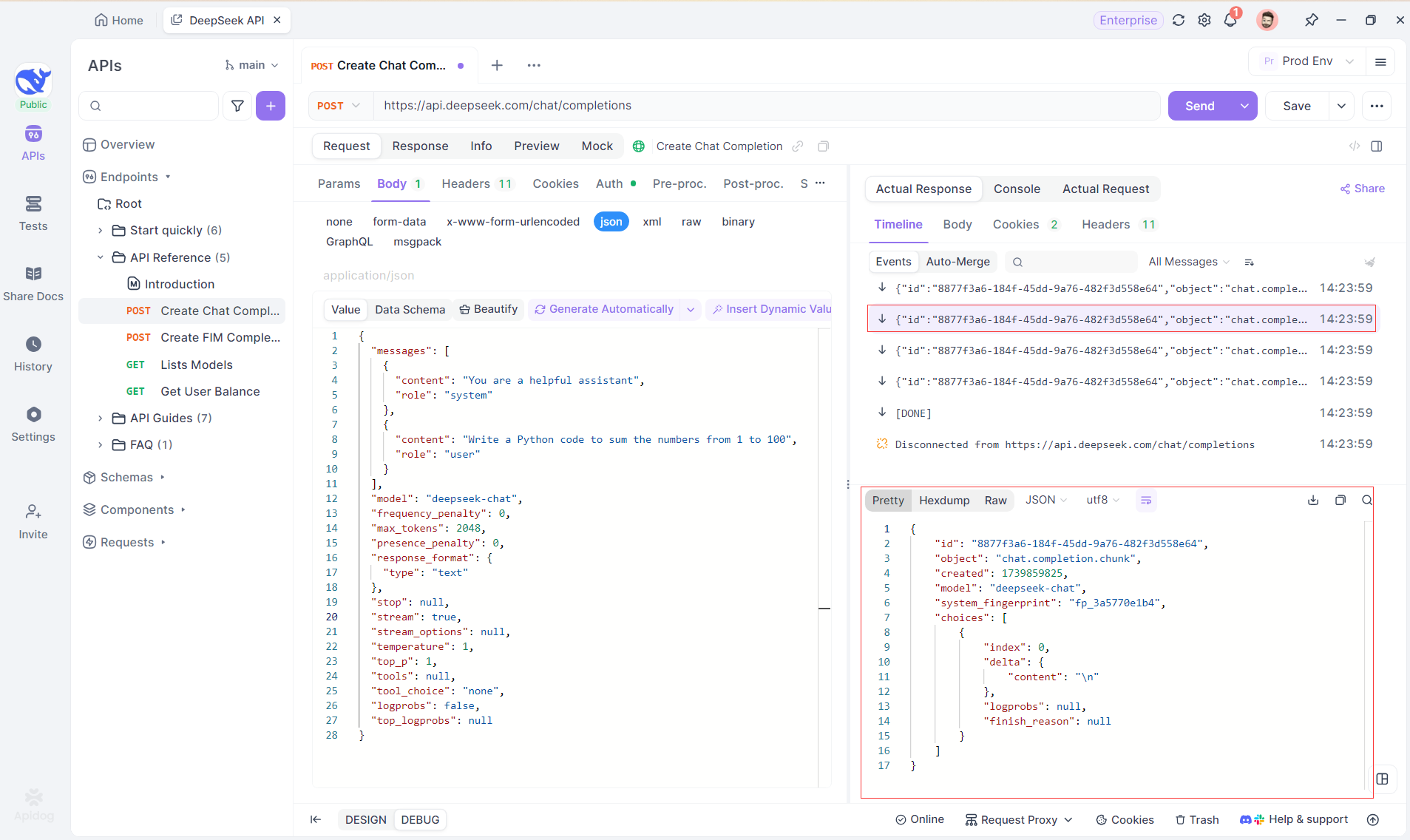Open the Trash
Image resolution: width=1410 pixels, height=840 pixels.
pos(1197,820)
